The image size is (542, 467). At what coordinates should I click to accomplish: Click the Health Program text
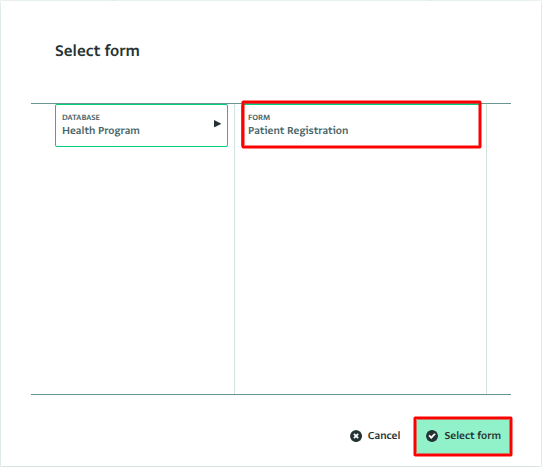[x=101, y=131]
